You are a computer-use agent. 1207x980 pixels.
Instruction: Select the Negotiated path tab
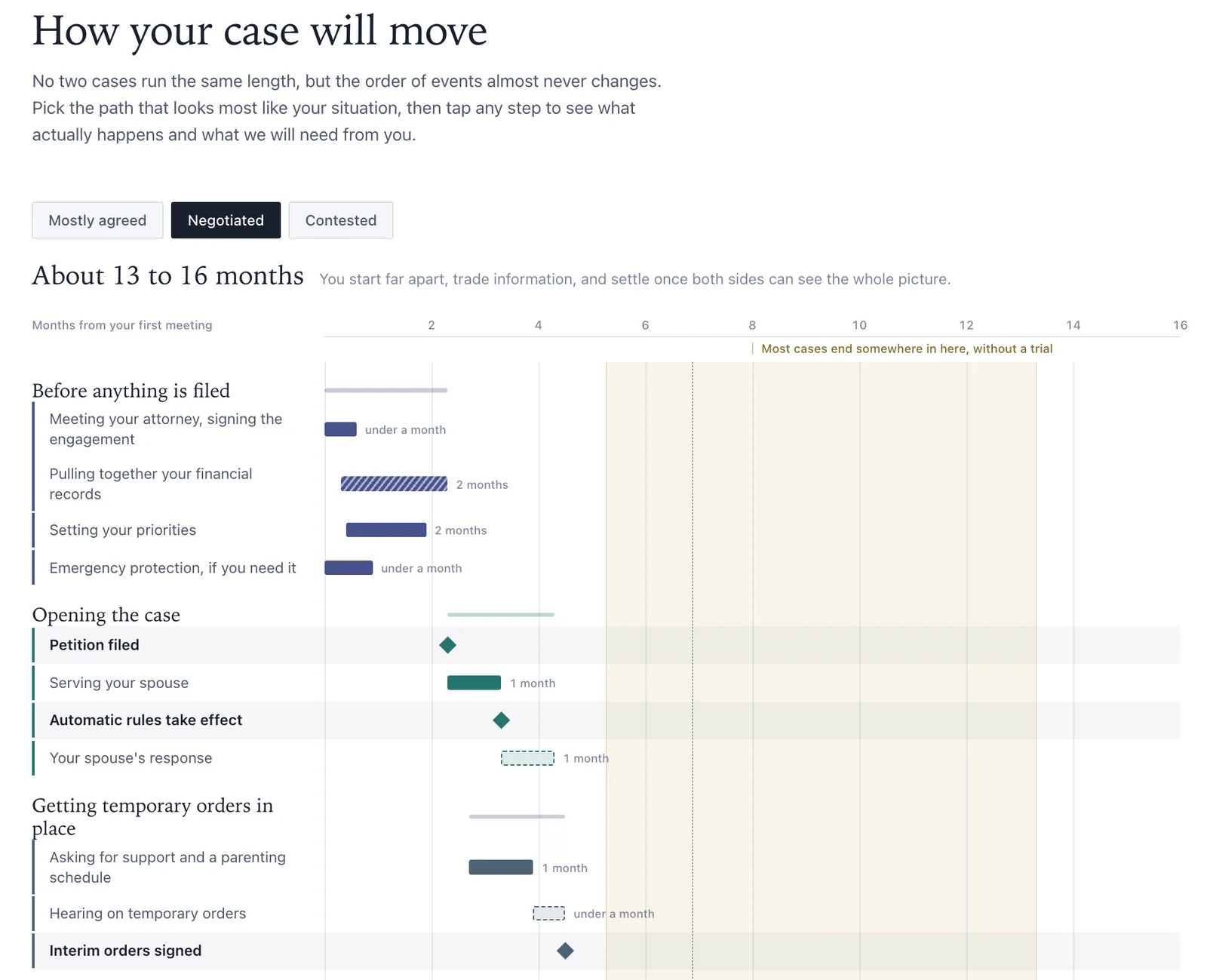(226, 220)
